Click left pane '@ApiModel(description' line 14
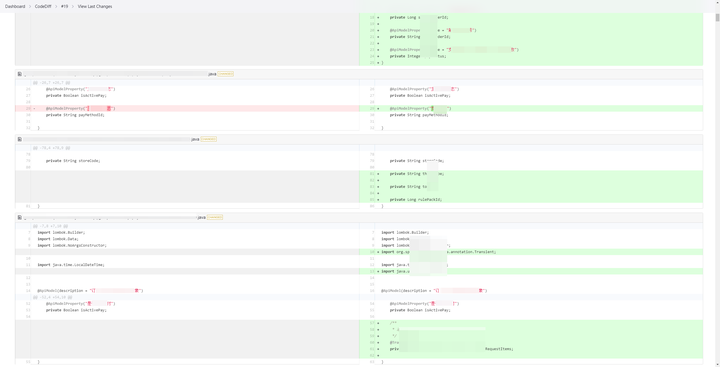This screenshot has width=720, height=367. point(90,291)
